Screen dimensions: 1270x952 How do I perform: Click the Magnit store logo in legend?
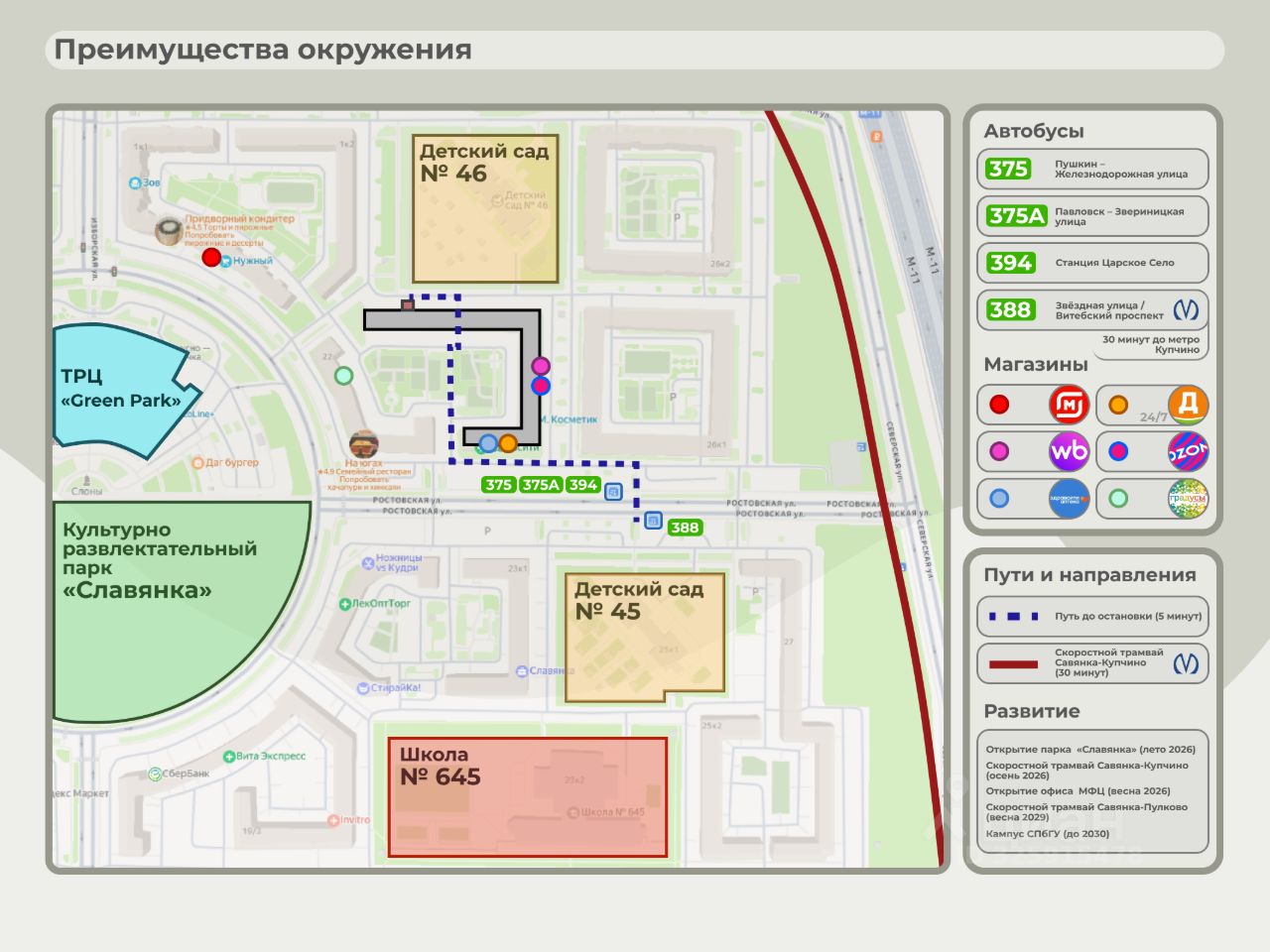click(1069, 405)
